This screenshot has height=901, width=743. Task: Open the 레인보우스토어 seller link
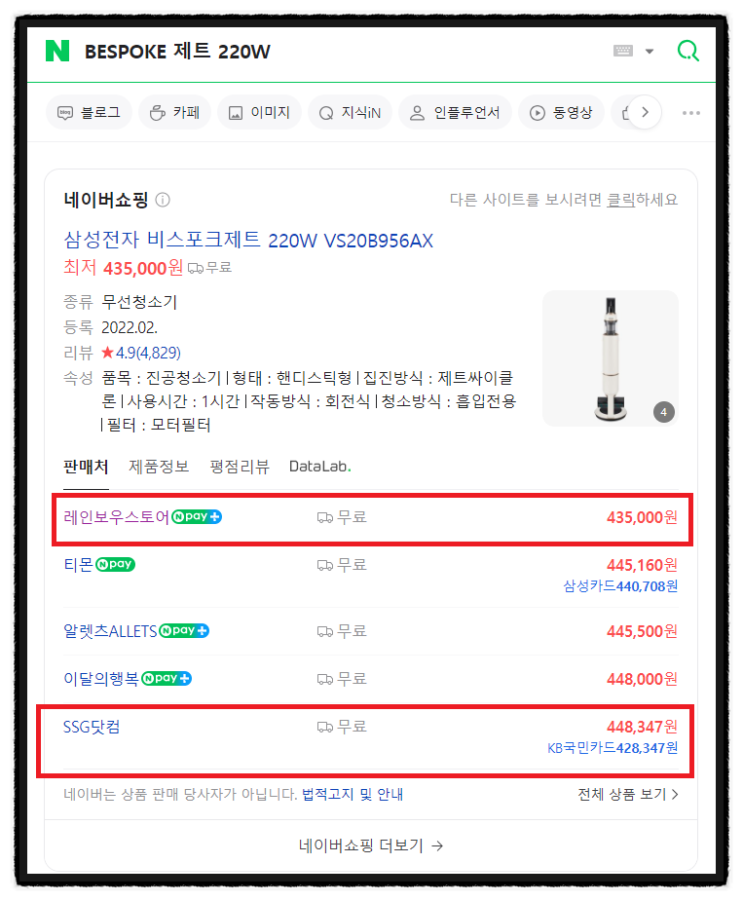116,517
